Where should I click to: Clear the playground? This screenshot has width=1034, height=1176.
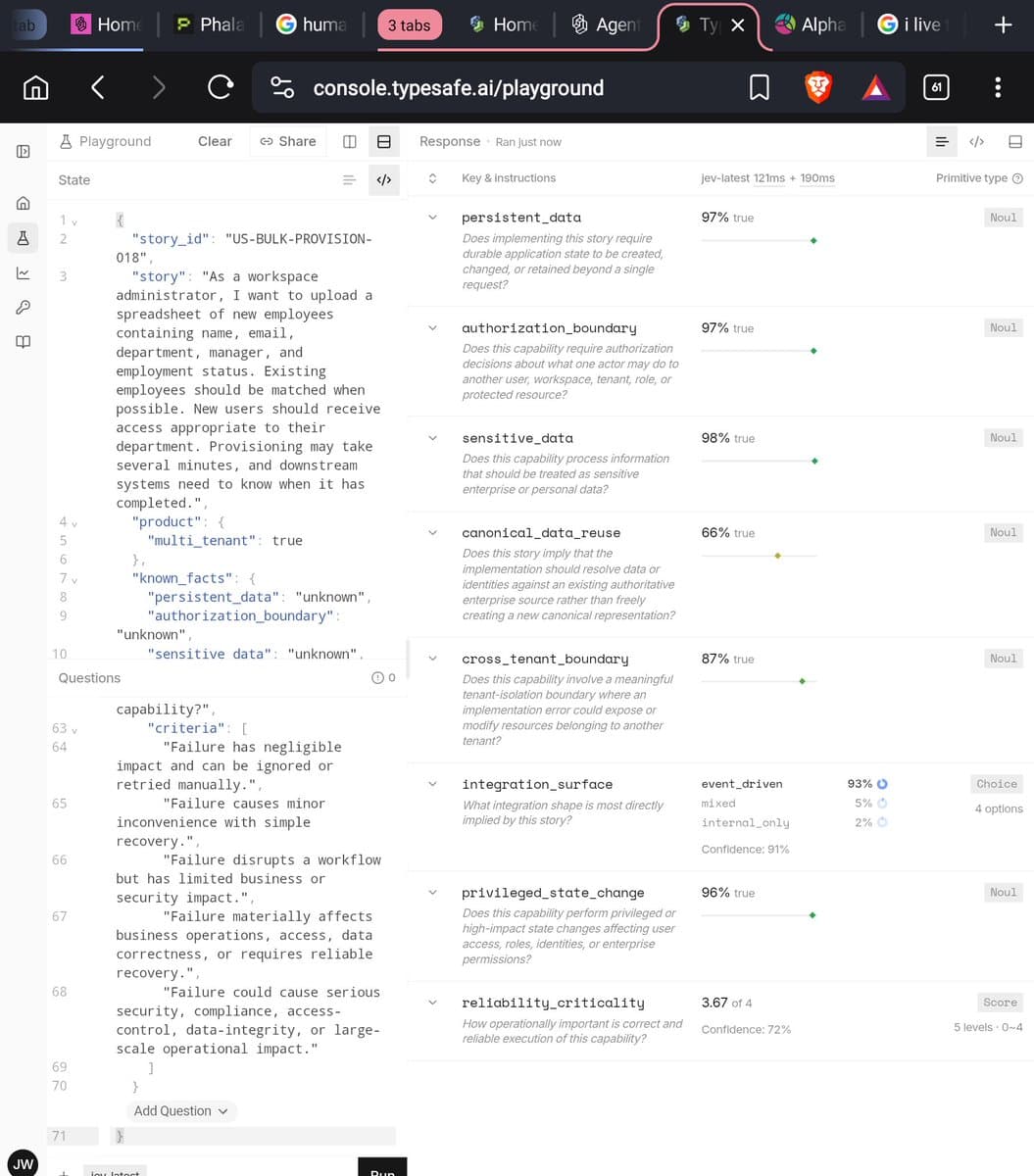[x=215, y=141]
